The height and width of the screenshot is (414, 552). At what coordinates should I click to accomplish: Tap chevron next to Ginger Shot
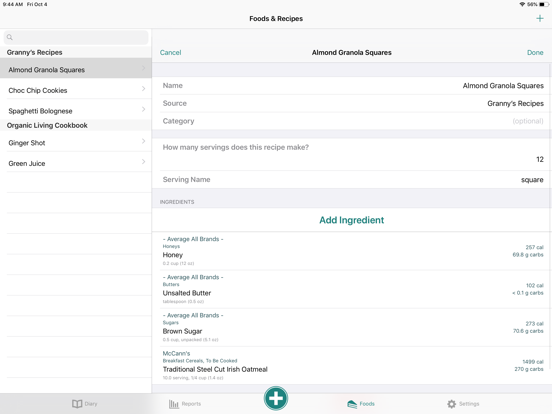(x=143, y=141)
